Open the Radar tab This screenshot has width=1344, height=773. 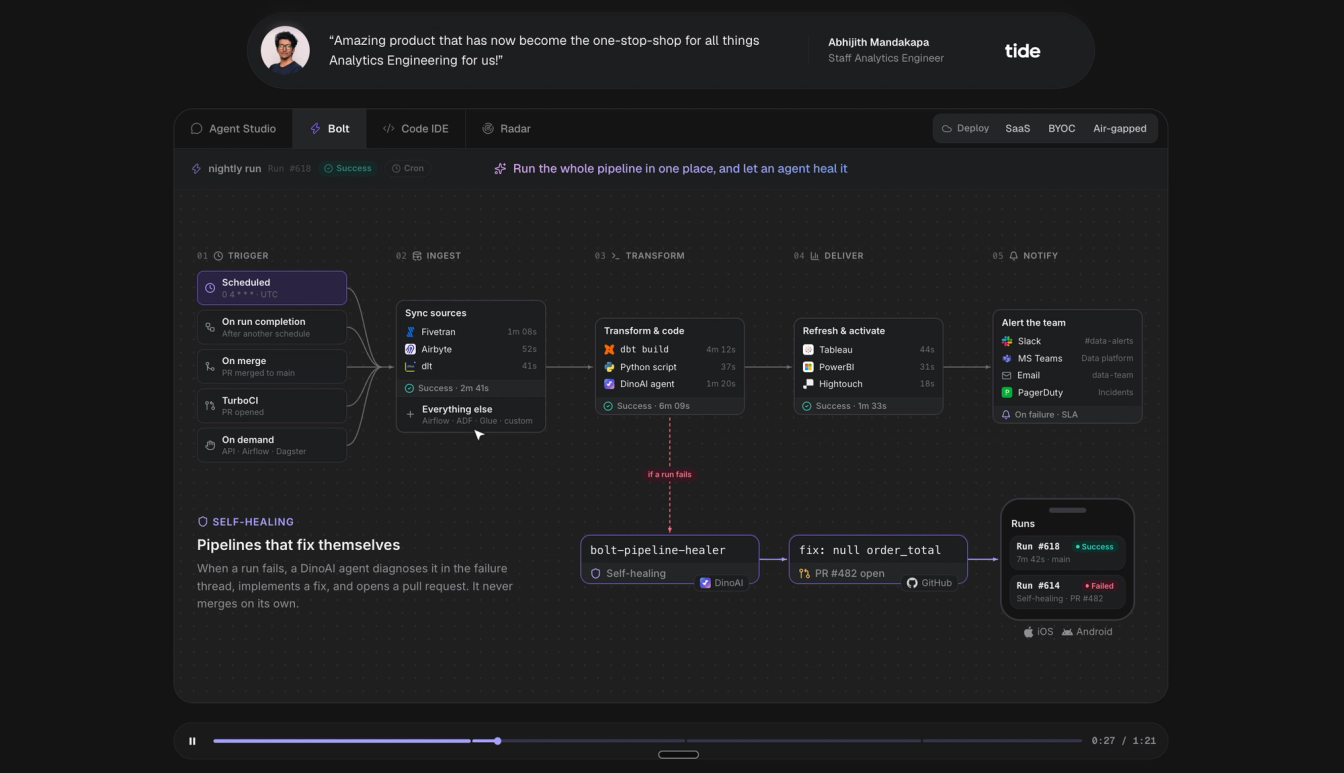(x=506, y=129)
